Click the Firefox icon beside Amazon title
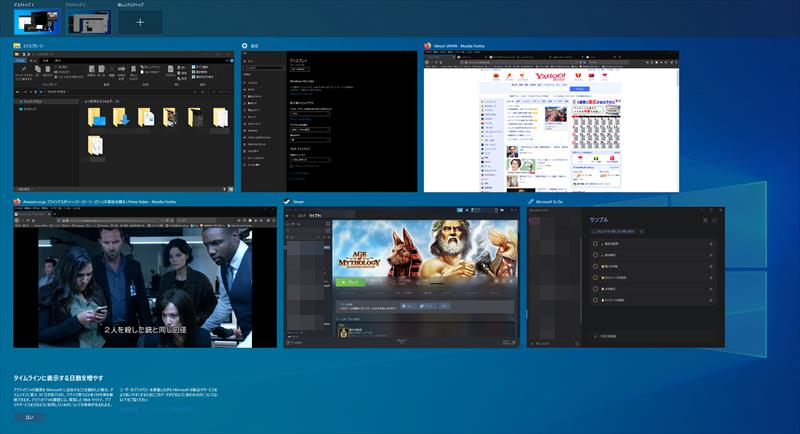 coord(17,201)
